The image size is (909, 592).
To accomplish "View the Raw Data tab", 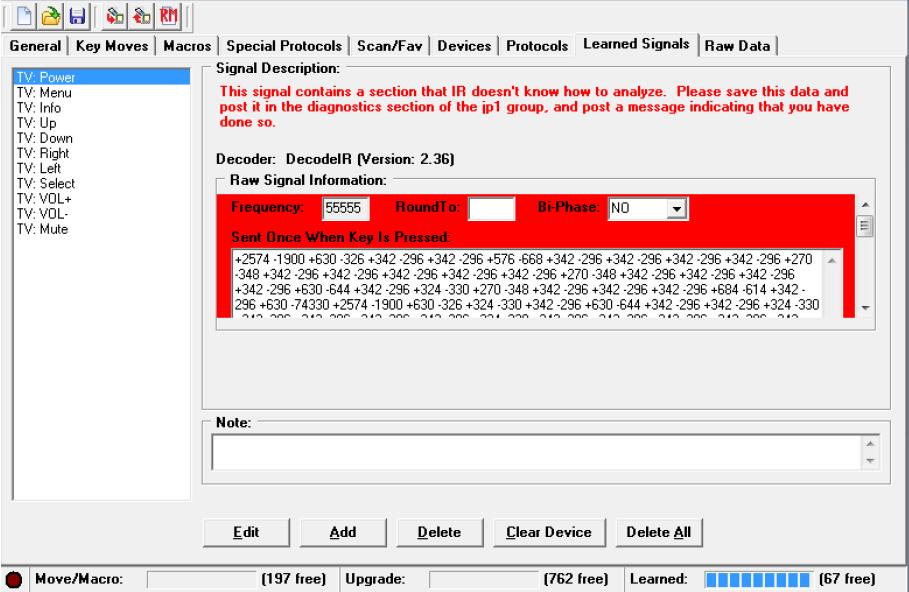I will 737,46.
